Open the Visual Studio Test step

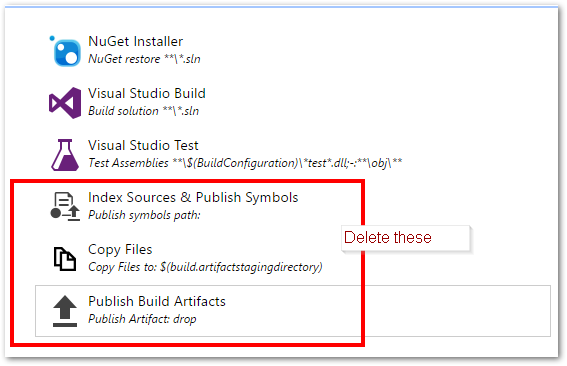(144, 145)
